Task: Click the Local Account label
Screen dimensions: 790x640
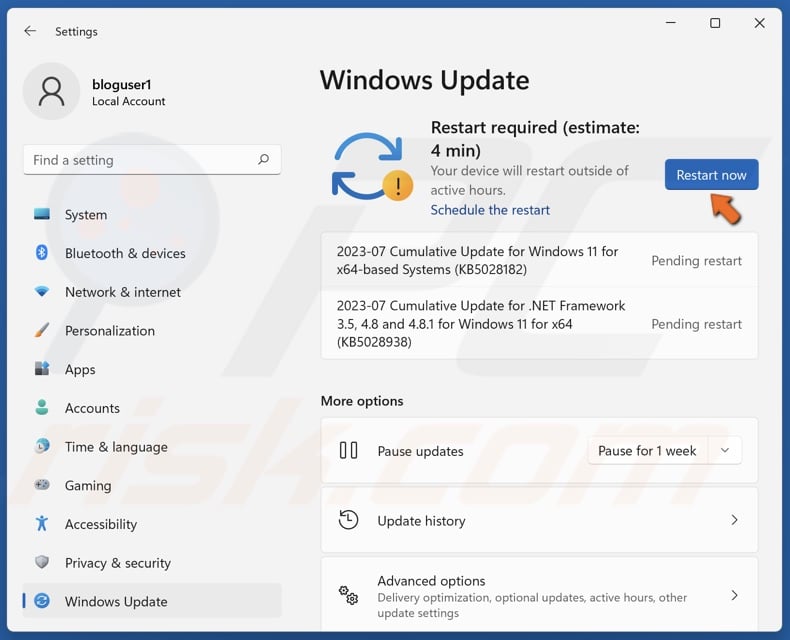Action: coord(128,101)
